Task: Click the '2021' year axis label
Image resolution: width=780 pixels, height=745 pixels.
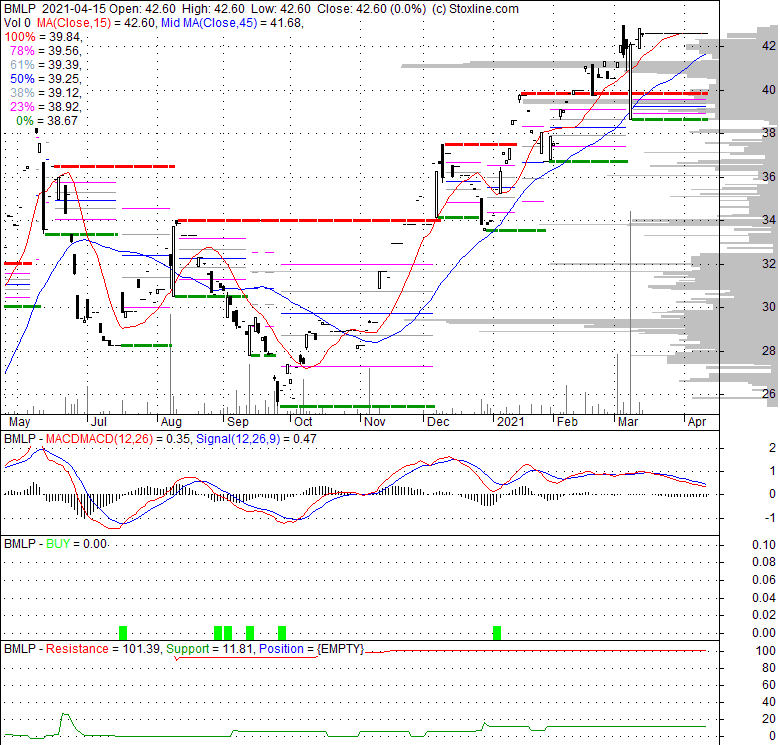Action: pos(511,422)
